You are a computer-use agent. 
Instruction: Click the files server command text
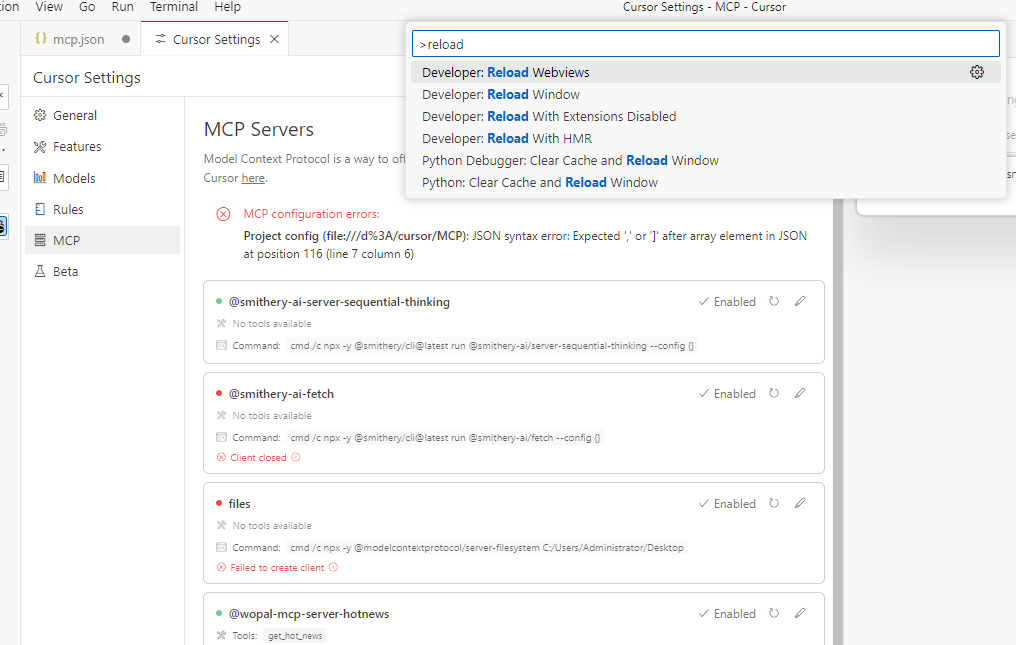click(487, 548)
